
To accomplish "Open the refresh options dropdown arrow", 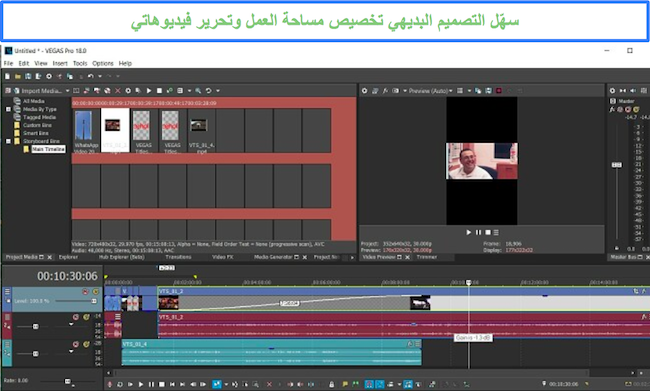I will coord(218,91).
